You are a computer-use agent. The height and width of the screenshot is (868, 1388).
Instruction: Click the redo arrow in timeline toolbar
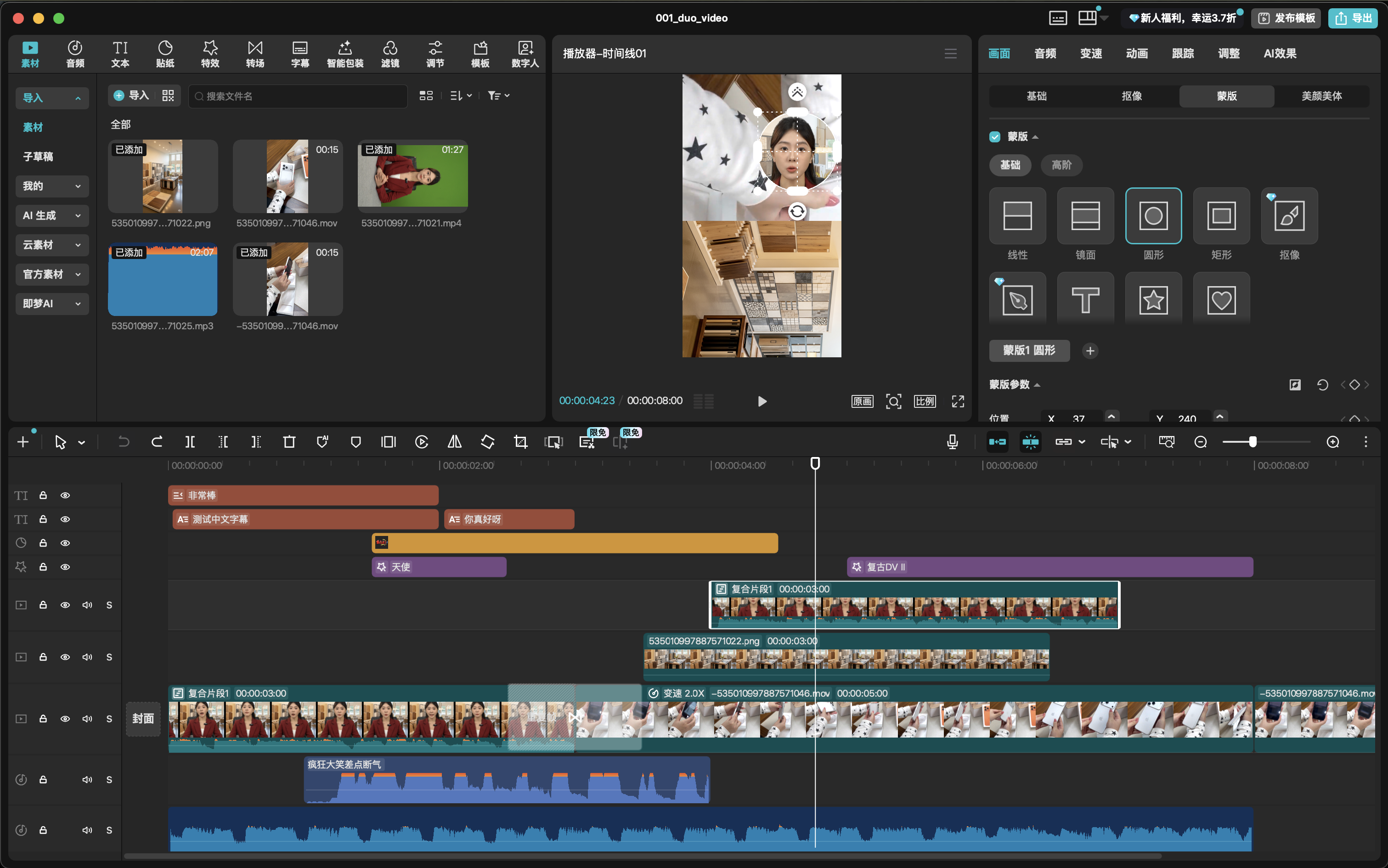tap(157, 441)
